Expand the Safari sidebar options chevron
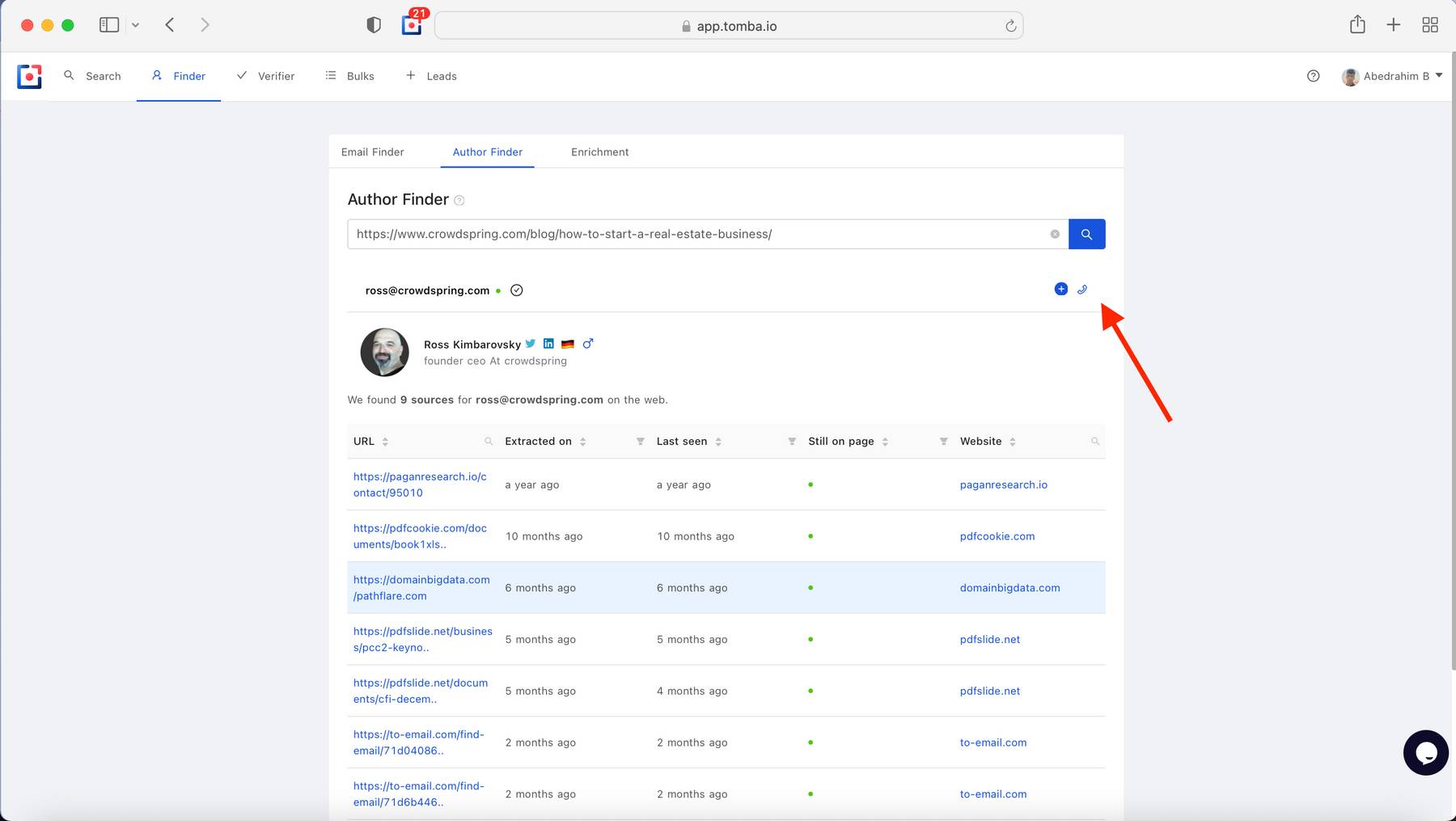1456x821 pixels. 135,25
